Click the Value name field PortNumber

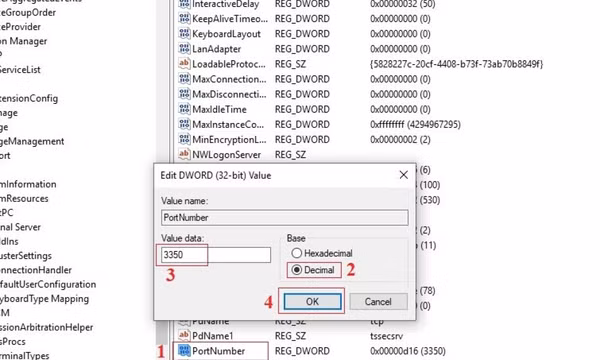285,217
